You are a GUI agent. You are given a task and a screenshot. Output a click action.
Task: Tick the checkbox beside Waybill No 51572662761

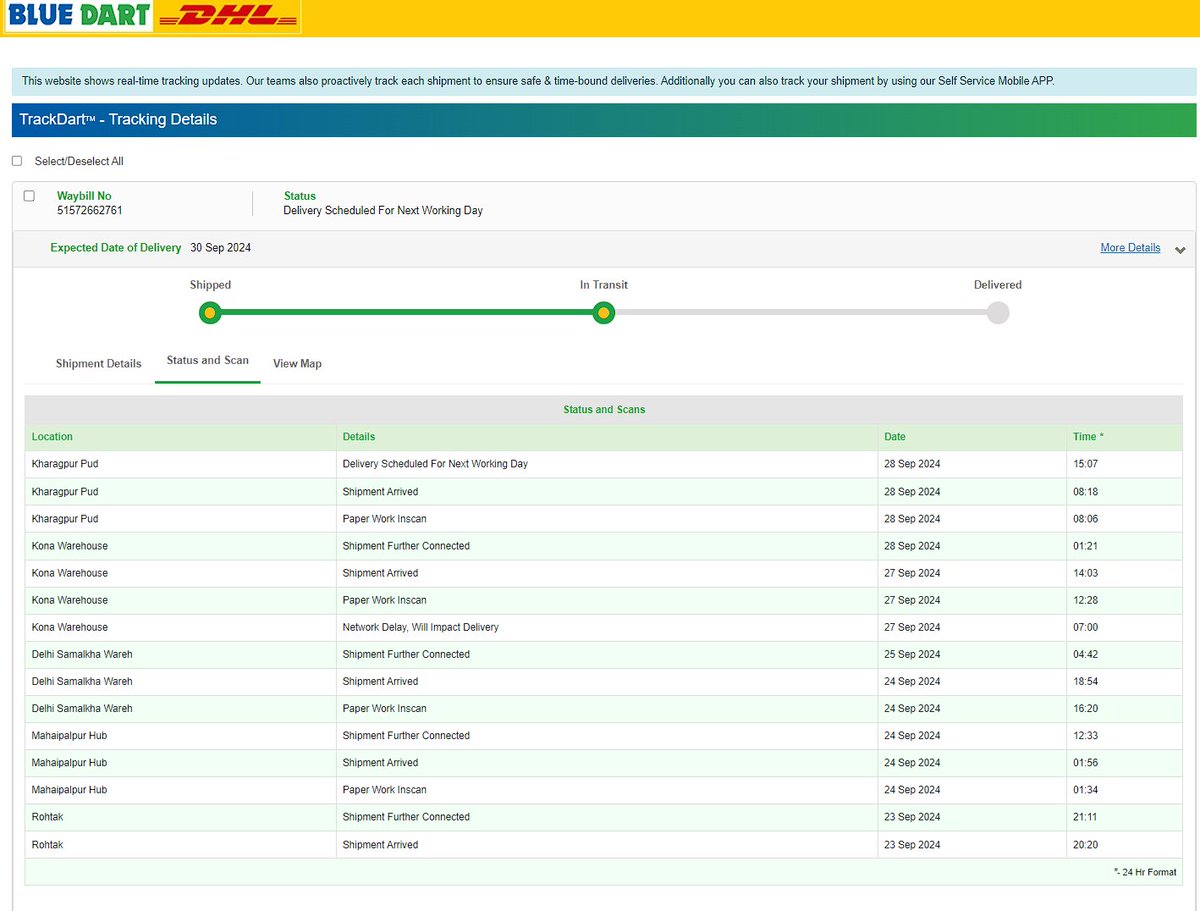click(29, 196)
